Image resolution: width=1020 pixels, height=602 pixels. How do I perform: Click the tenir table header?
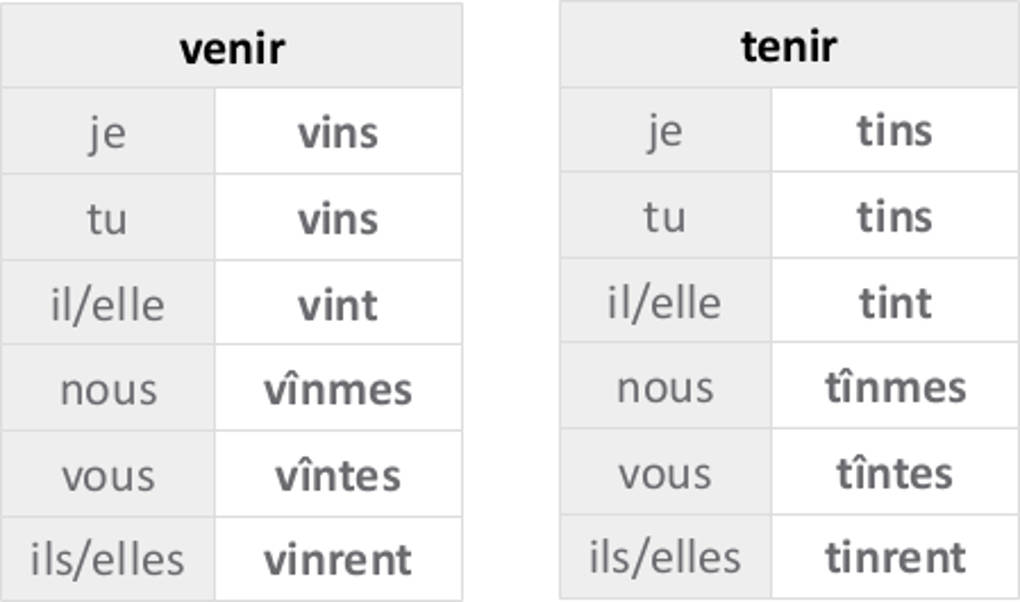[x=789, y=46]
